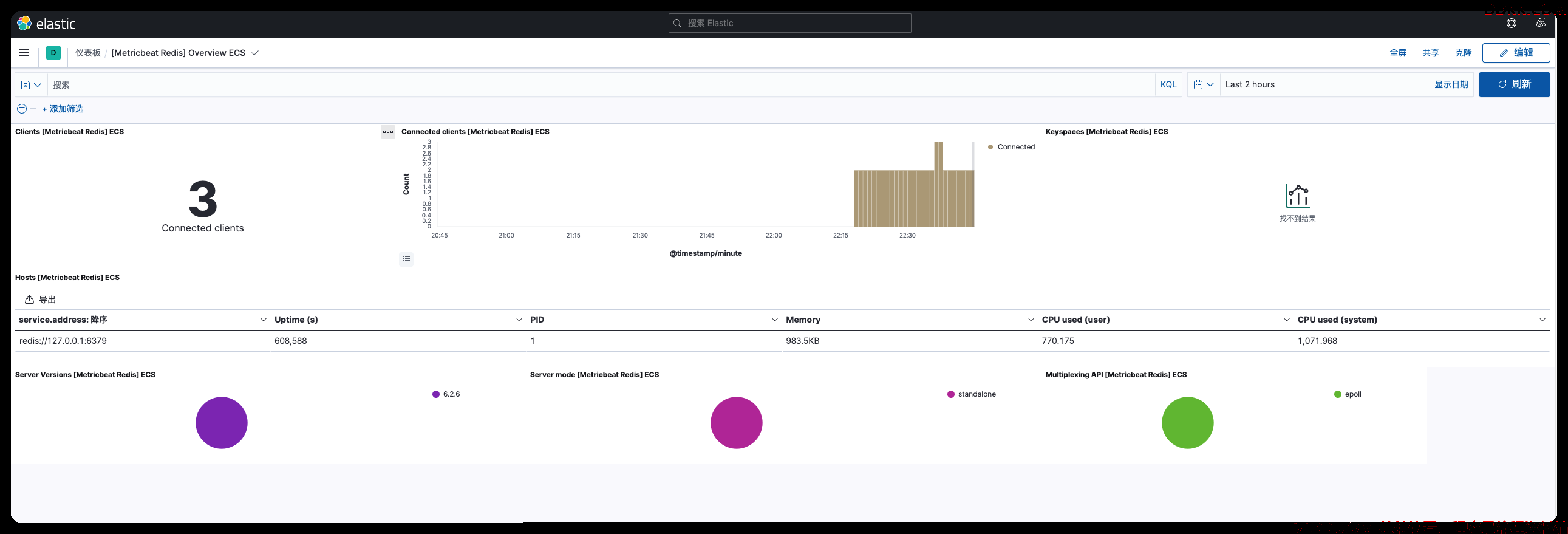The width and height of the screenshot is (1568, 534).
Task: Click the 1,071.968 CPU system value
Action: click(1317, 341)
